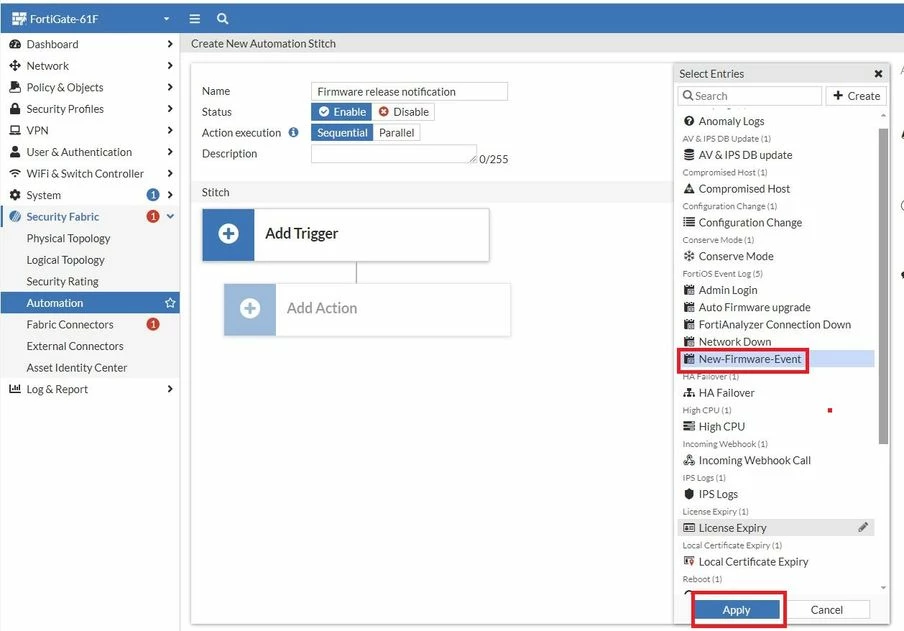Select the Auto Firmware upgrade entry
Viewport: 904px width, 631px height.
click(776, 307)
